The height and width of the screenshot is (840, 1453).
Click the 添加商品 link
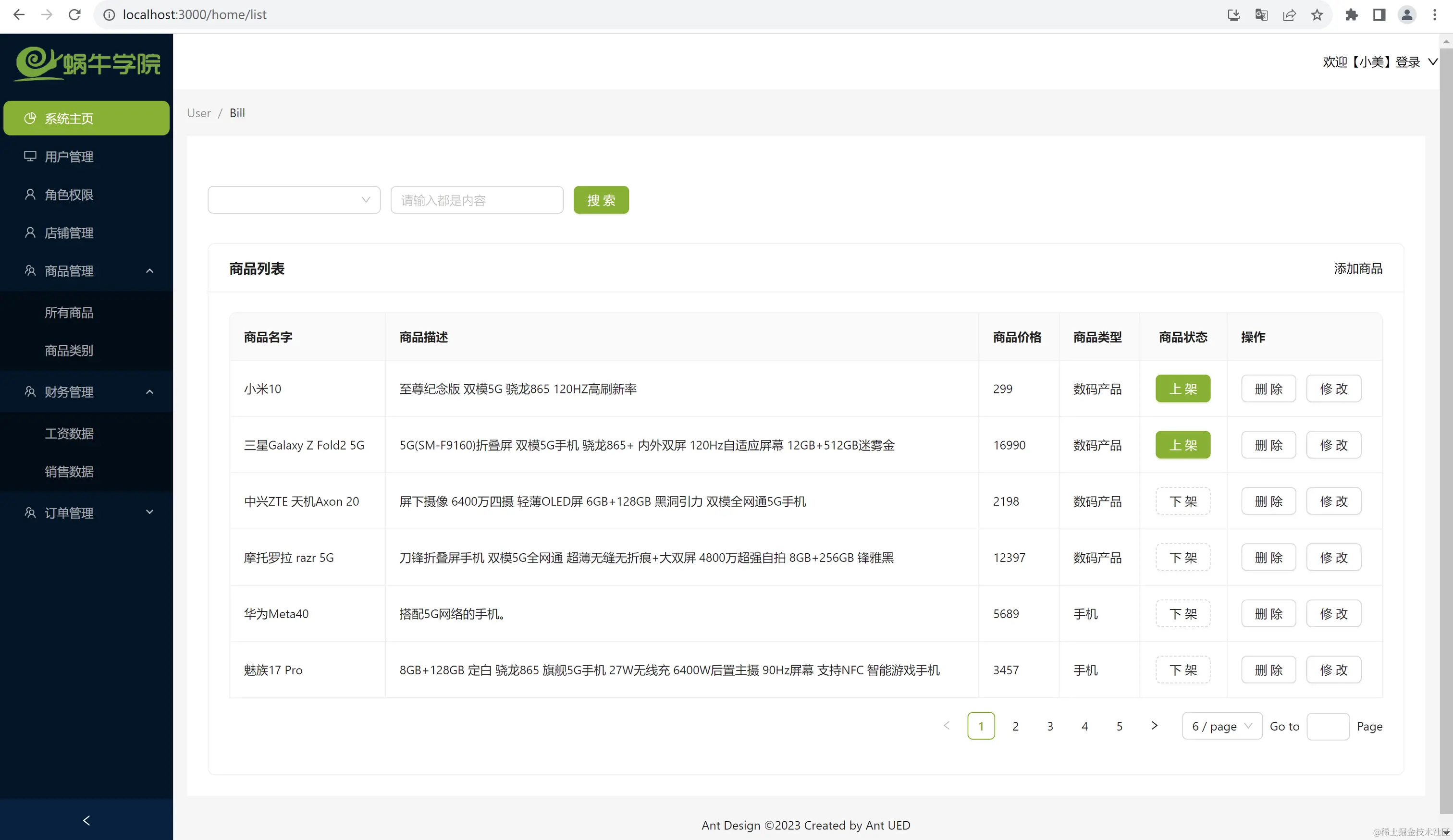(x=1358, y=268)
